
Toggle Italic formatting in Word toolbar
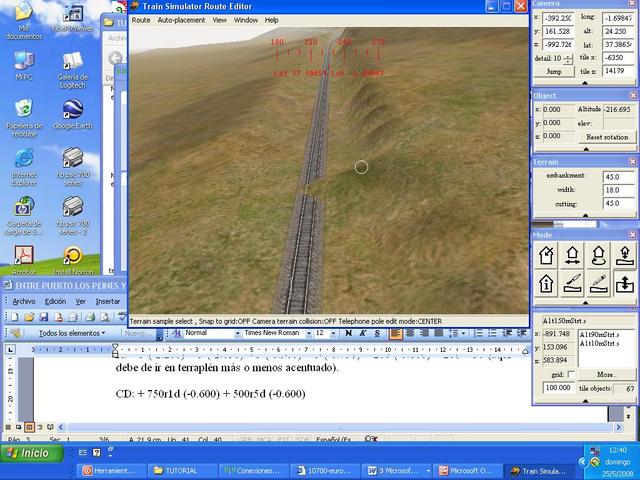364,333
